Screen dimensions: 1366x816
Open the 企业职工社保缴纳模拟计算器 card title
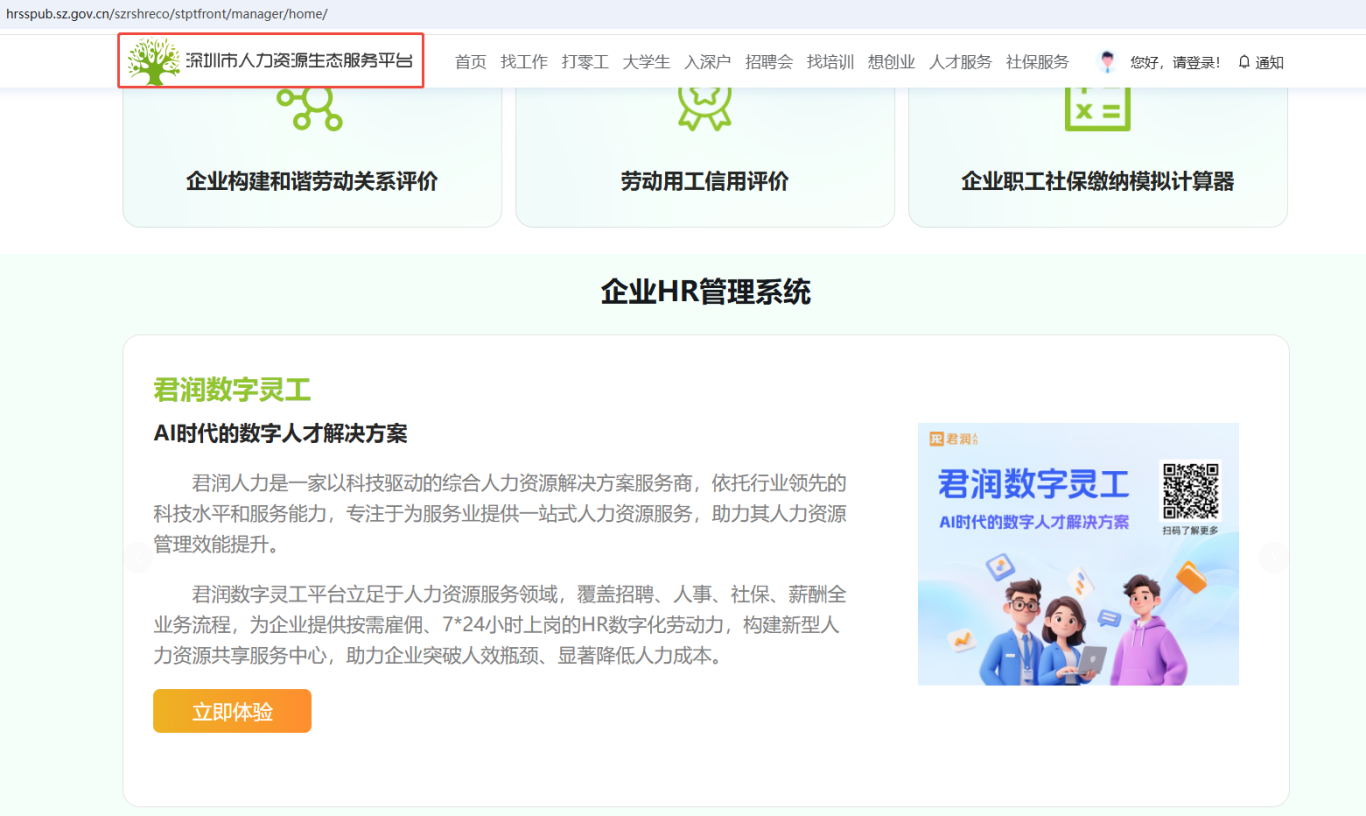(1097, 181)
